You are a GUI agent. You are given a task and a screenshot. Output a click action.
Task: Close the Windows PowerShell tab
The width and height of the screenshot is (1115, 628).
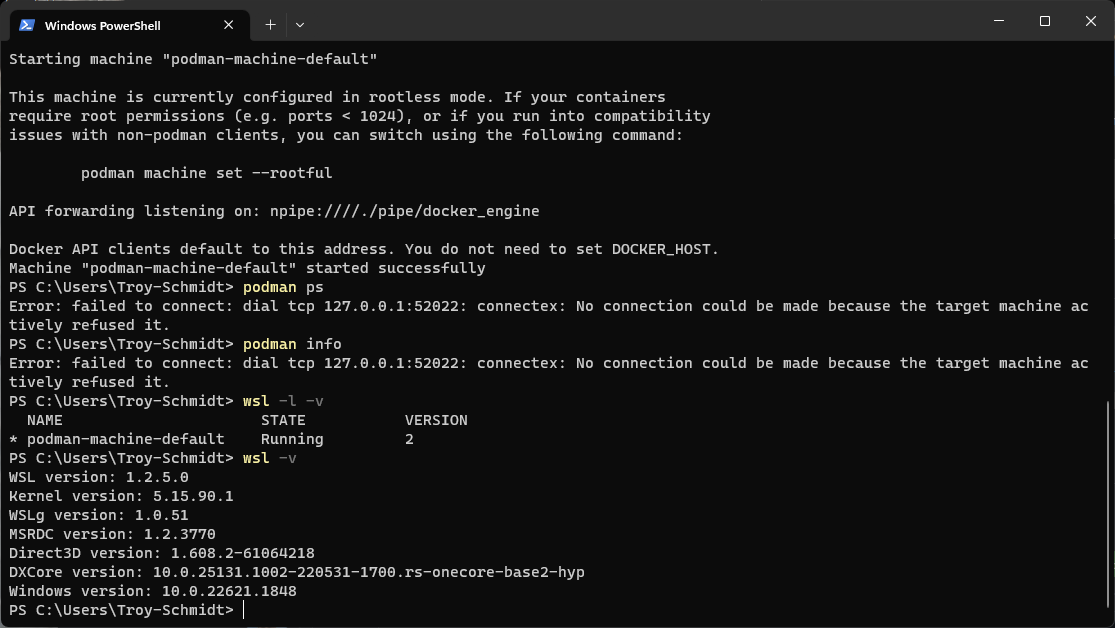click(228, 25)
